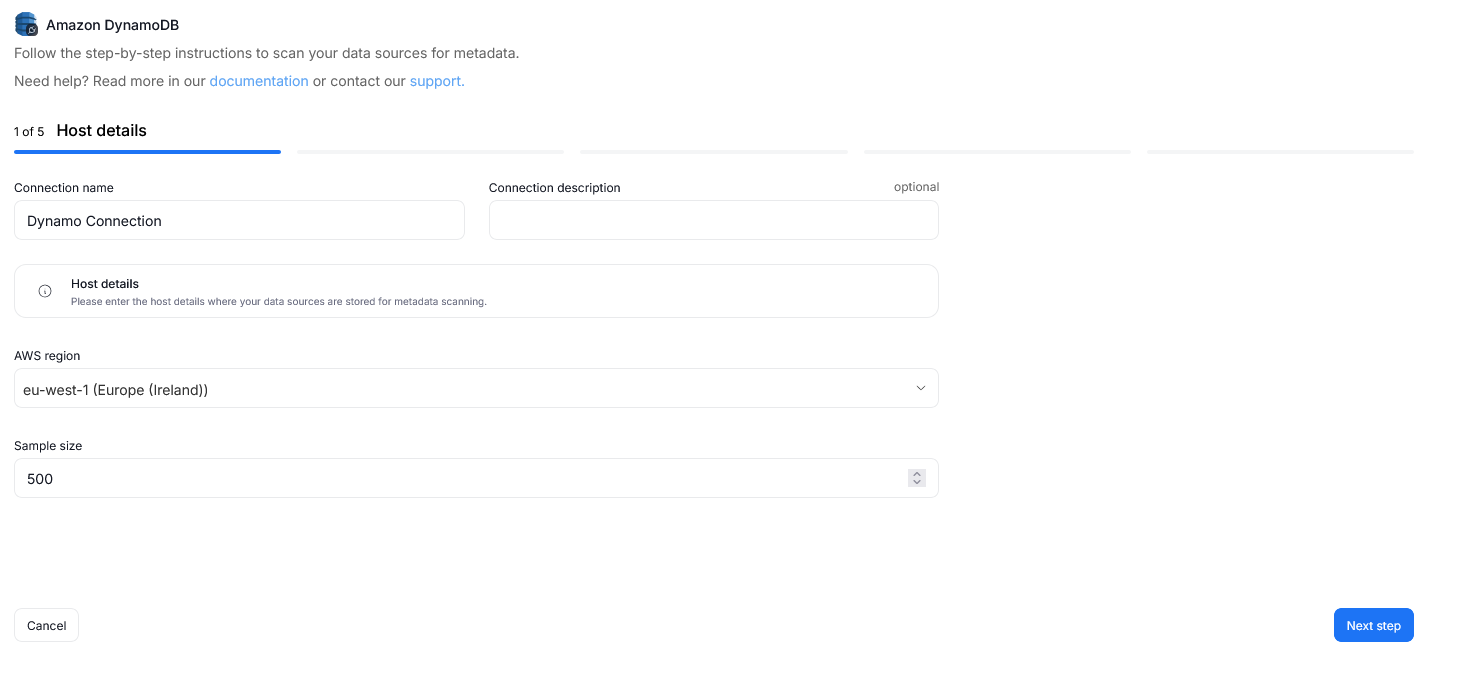The image size is (1467, 694).
Task: Open the documentation link
Action: pyautogui.click(x=259, y=81)
